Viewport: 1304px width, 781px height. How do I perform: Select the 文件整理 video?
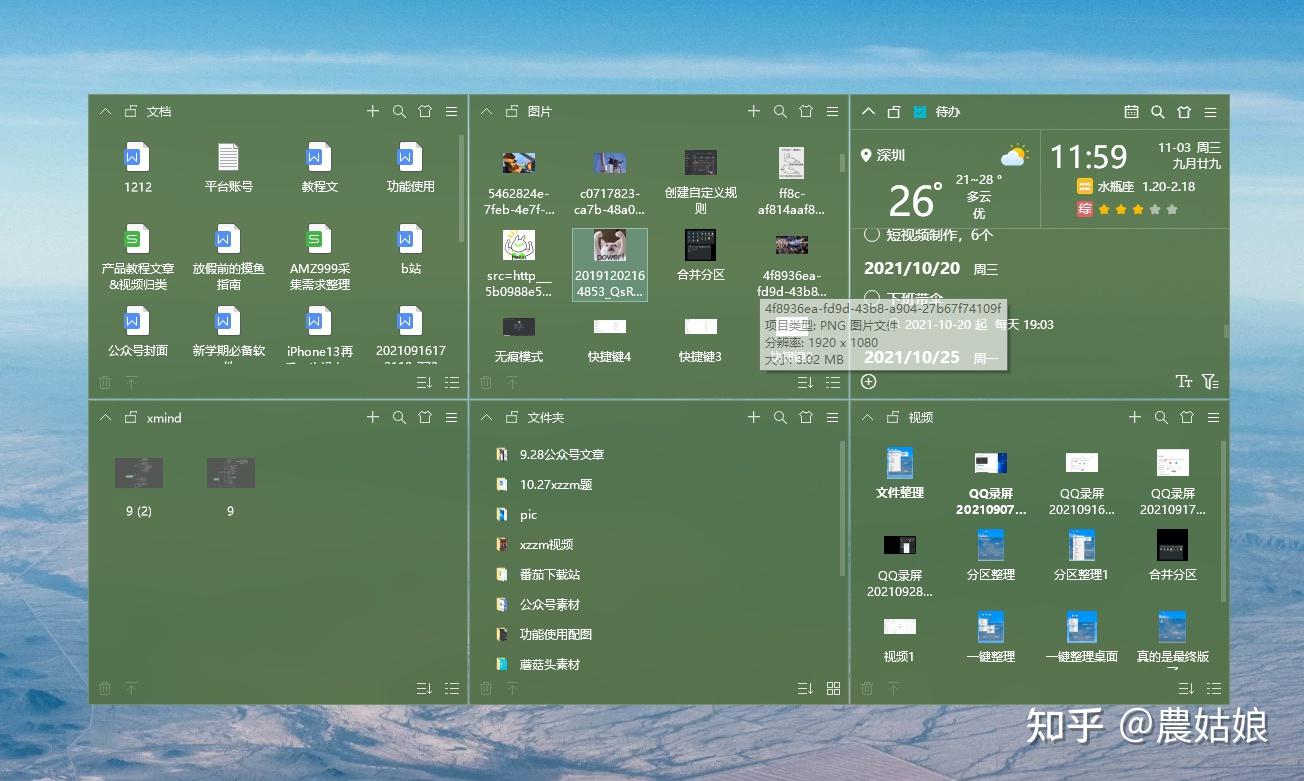[900, 474]
